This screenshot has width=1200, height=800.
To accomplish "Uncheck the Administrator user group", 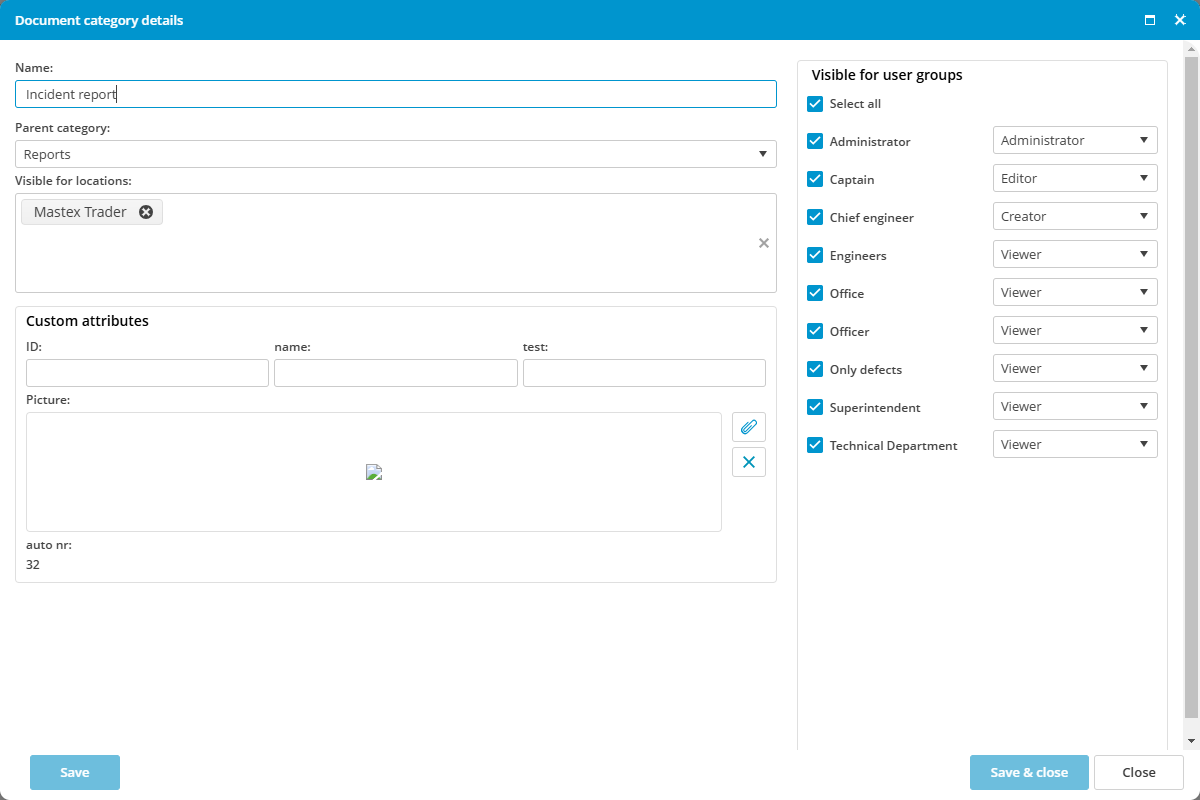I will pos(815,142).
